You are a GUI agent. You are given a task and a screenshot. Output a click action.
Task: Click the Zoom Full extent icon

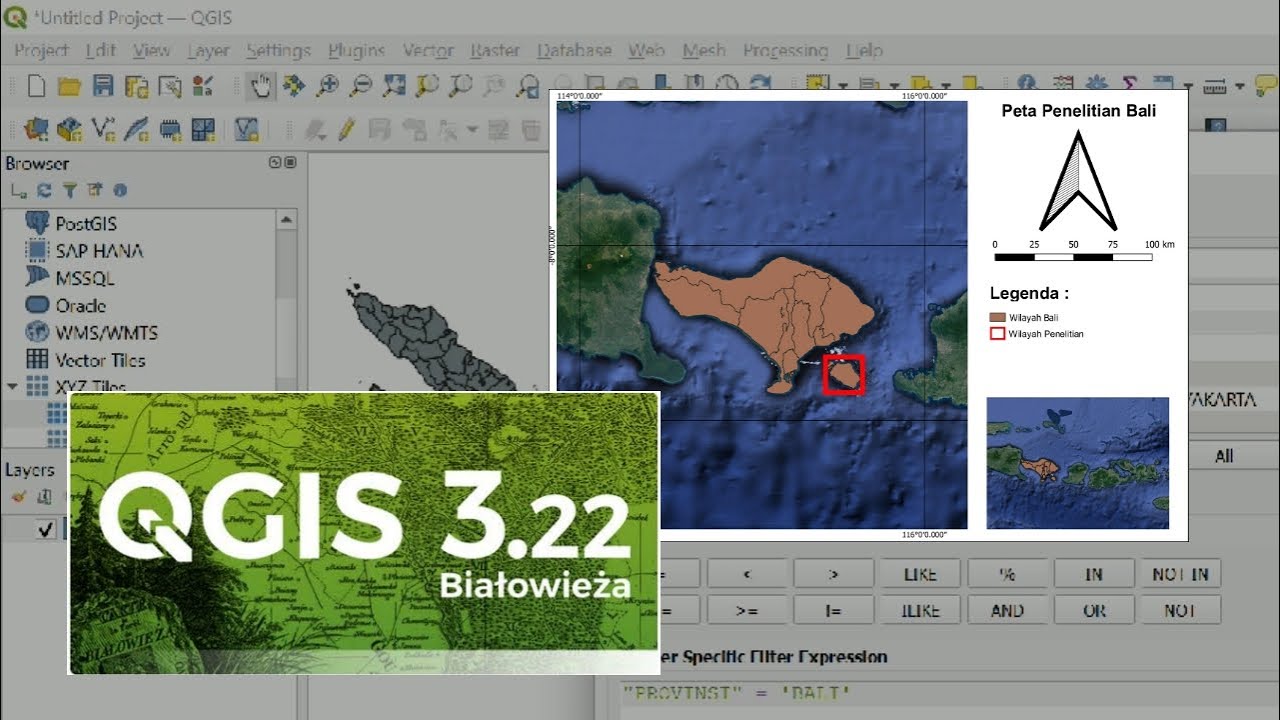point(394,86)
